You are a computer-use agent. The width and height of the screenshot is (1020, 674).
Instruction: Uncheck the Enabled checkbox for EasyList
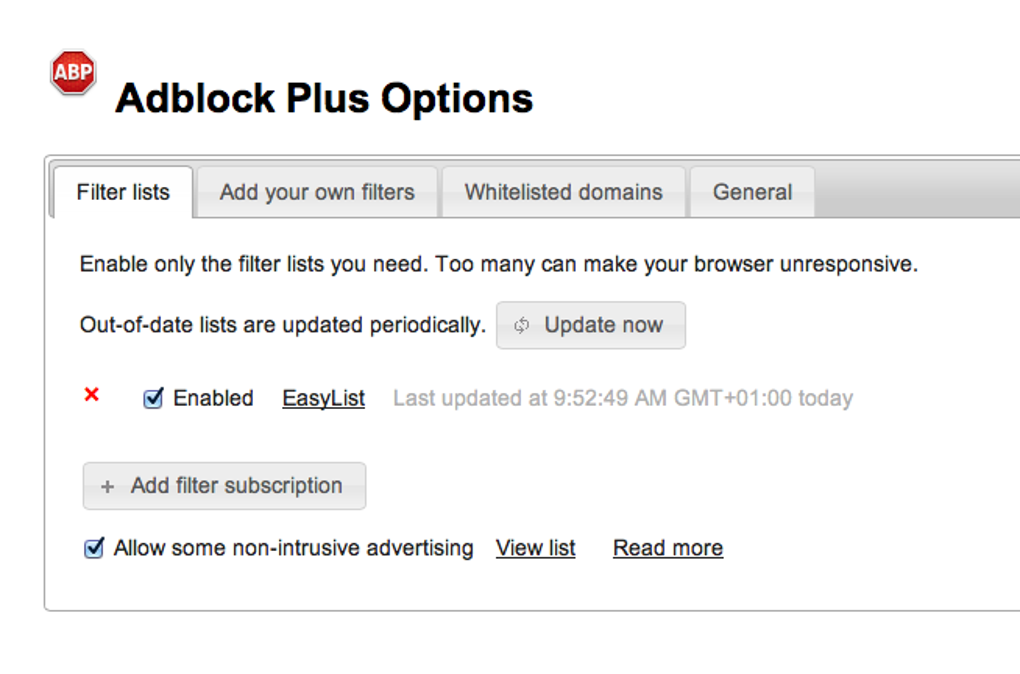tap(153, 399)
